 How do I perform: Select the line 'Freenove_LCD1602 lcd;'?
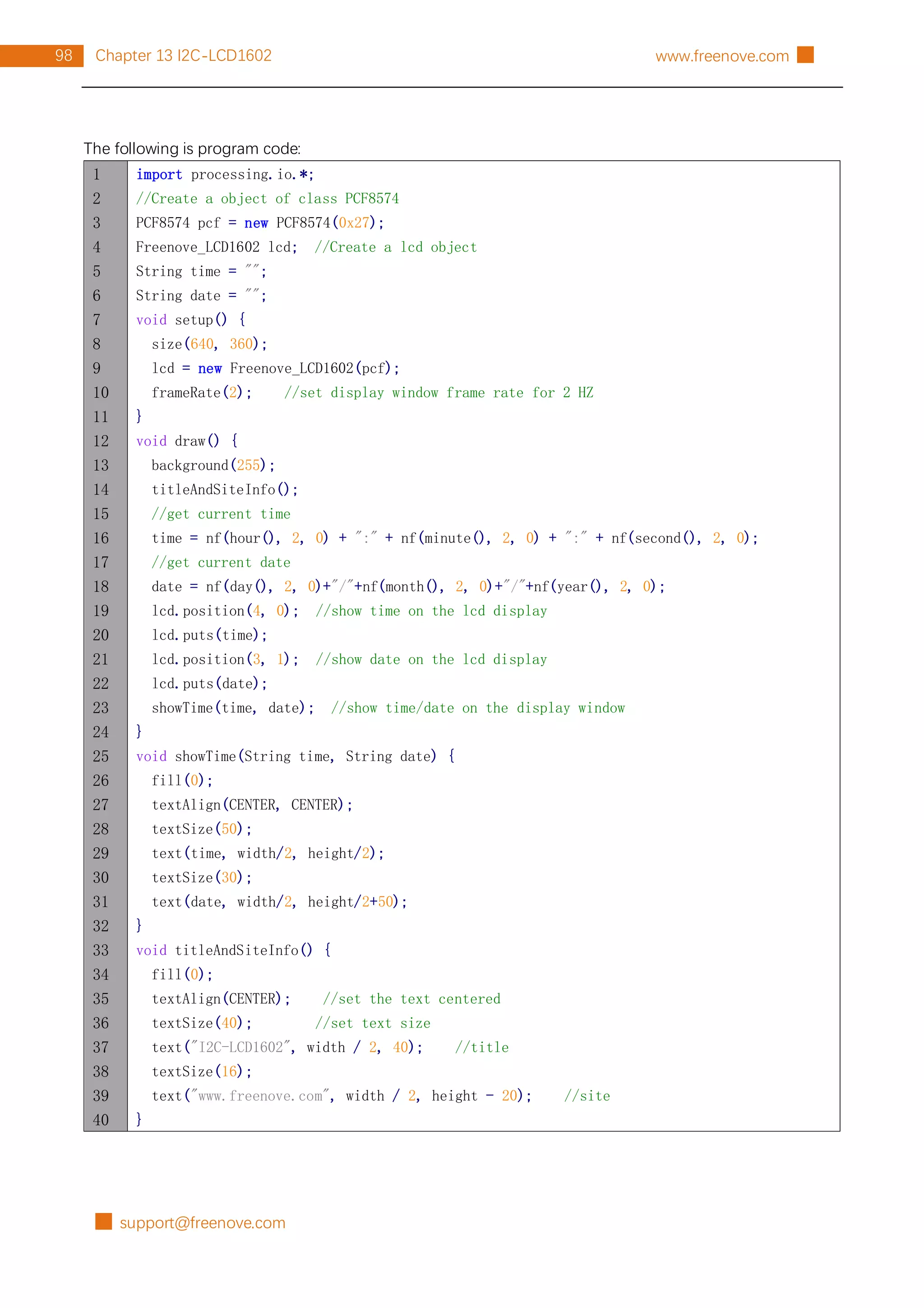(217, 247)
